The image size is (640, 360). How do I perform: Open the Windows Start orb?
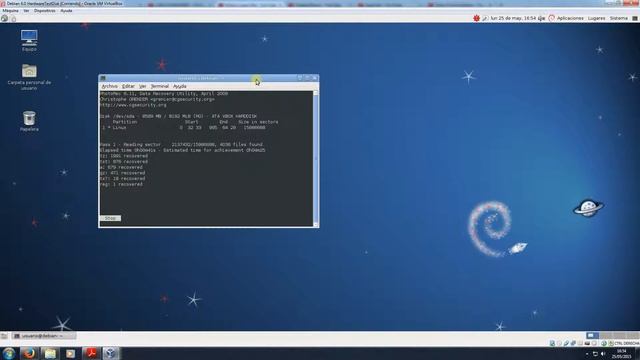tap(9, 353)
